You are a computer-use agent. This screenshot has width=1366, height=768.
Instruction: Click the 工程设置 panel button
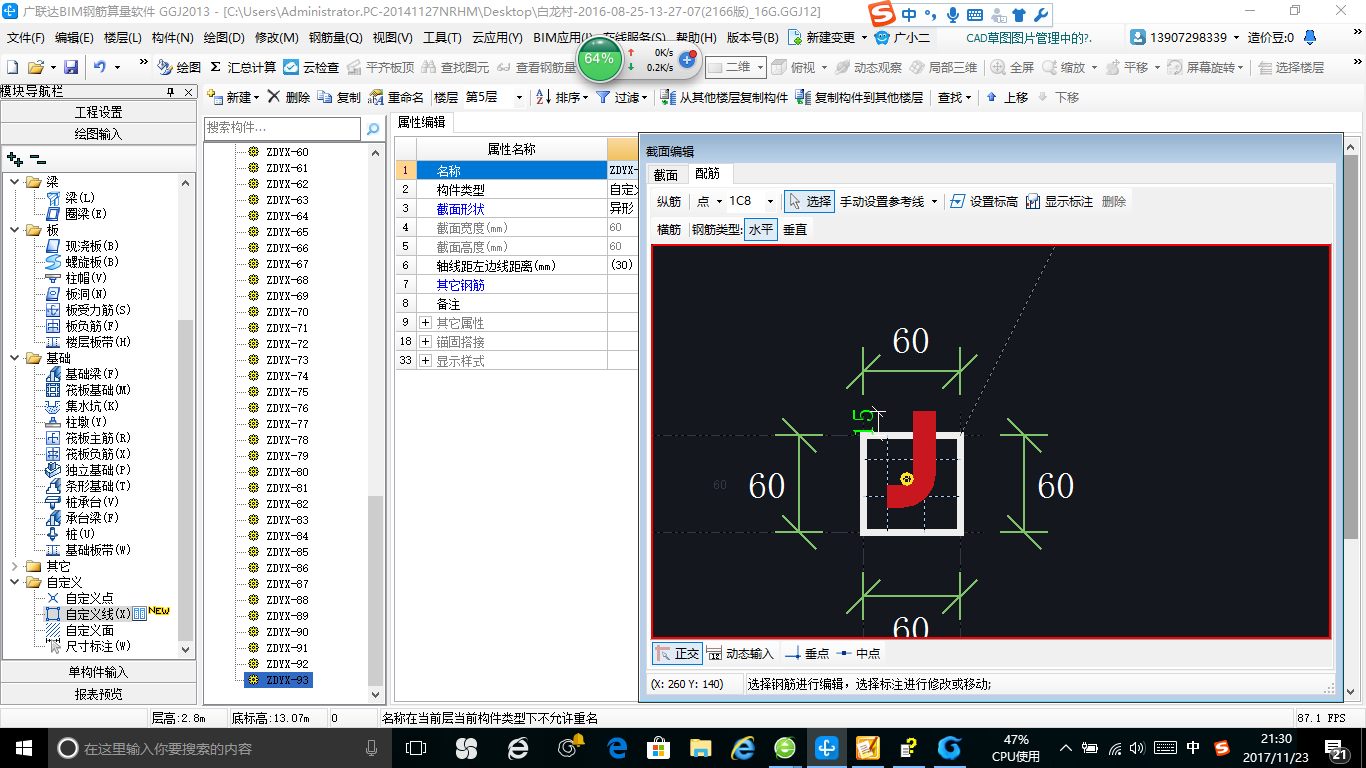coord(98,112)
